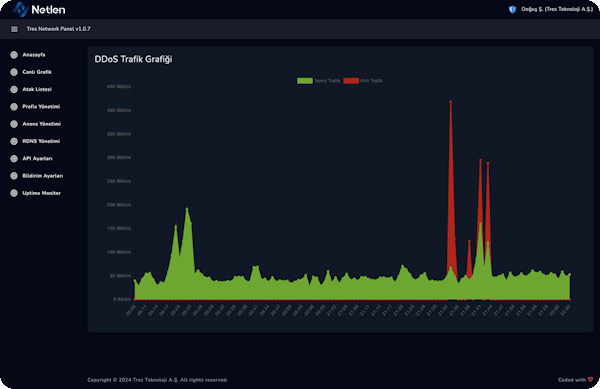Click the tallest green peak data point
The width and height of the screenshot is (600, 389).
coord(187,209)
